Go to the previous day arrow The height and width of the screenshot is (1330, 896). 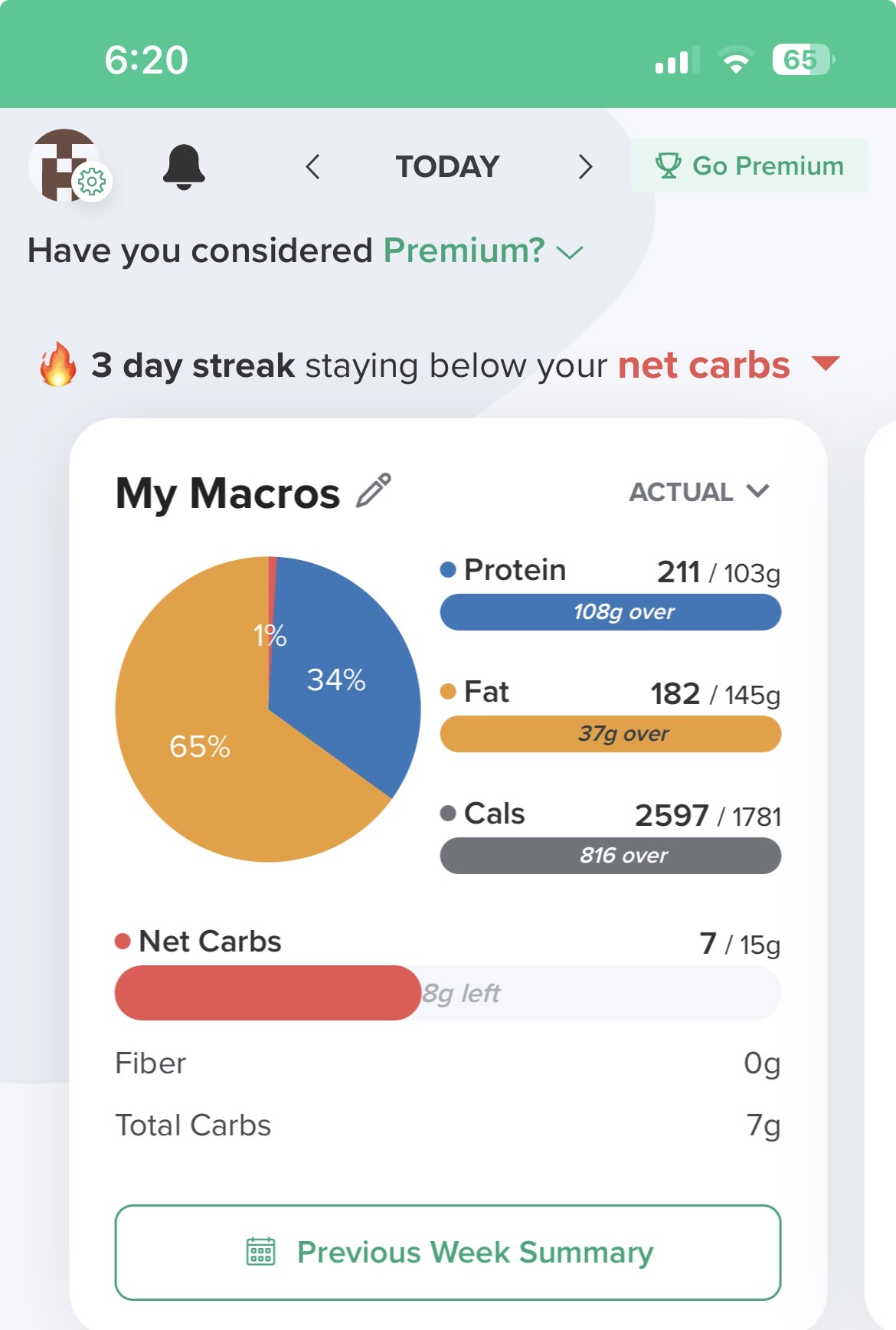(x=312, y=166)
